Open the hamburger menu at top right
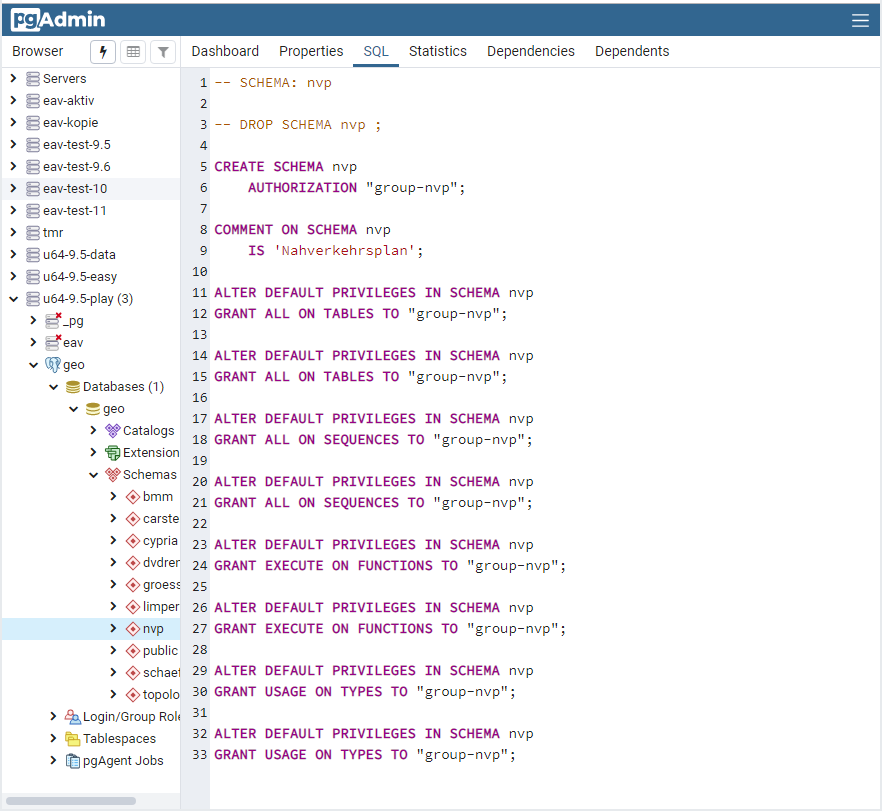Screen dimensions: 882x811 860,19
